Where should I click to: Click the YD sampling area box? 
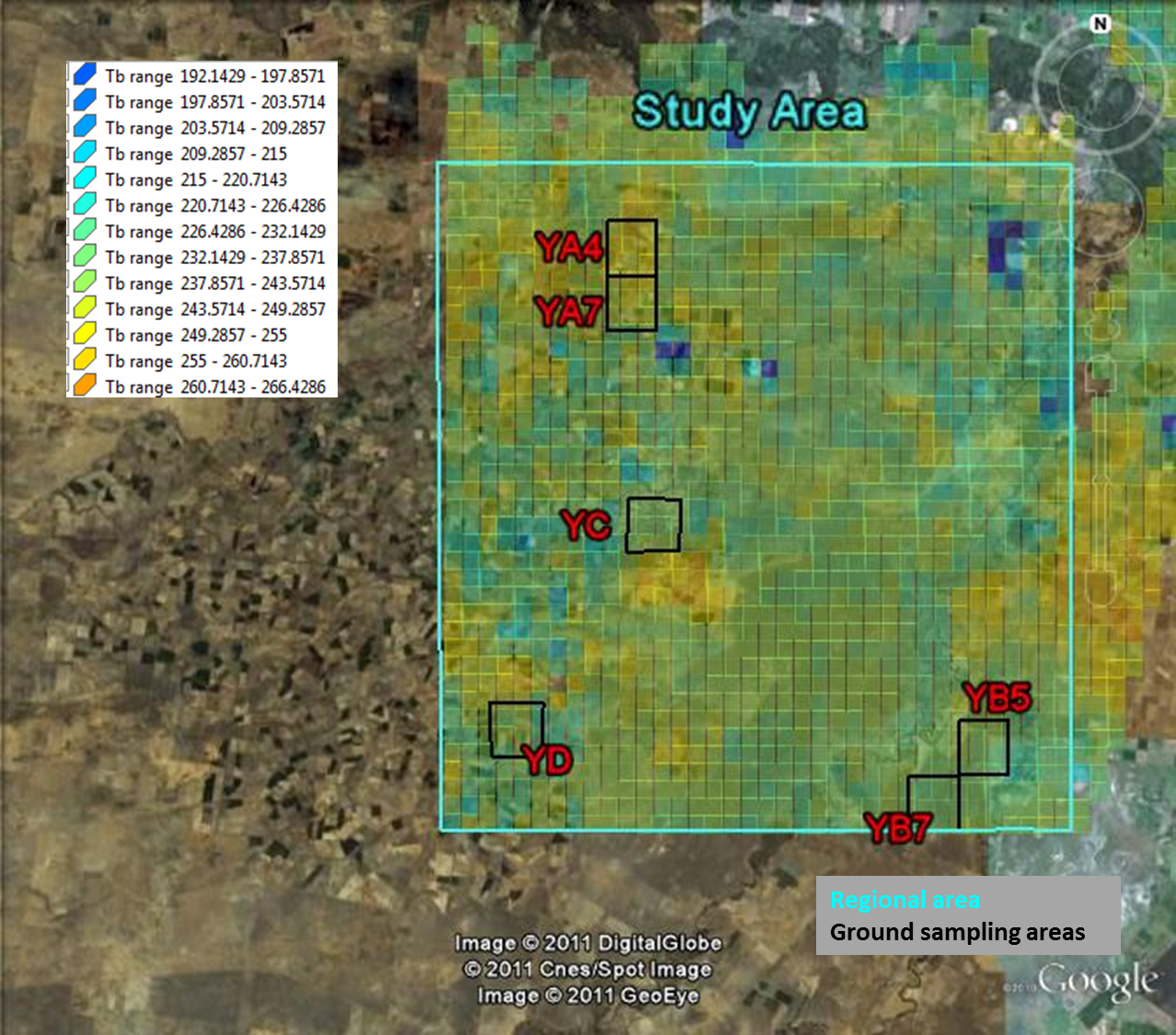coord(516,730)
